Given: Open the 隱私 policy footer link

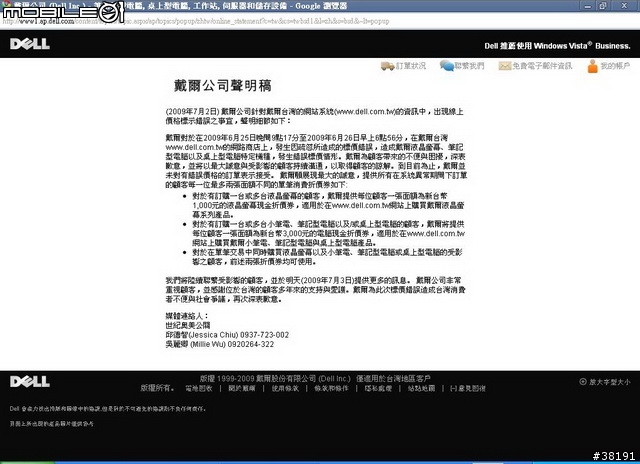Looking at the screenshot, I should [x=378, y=388].
